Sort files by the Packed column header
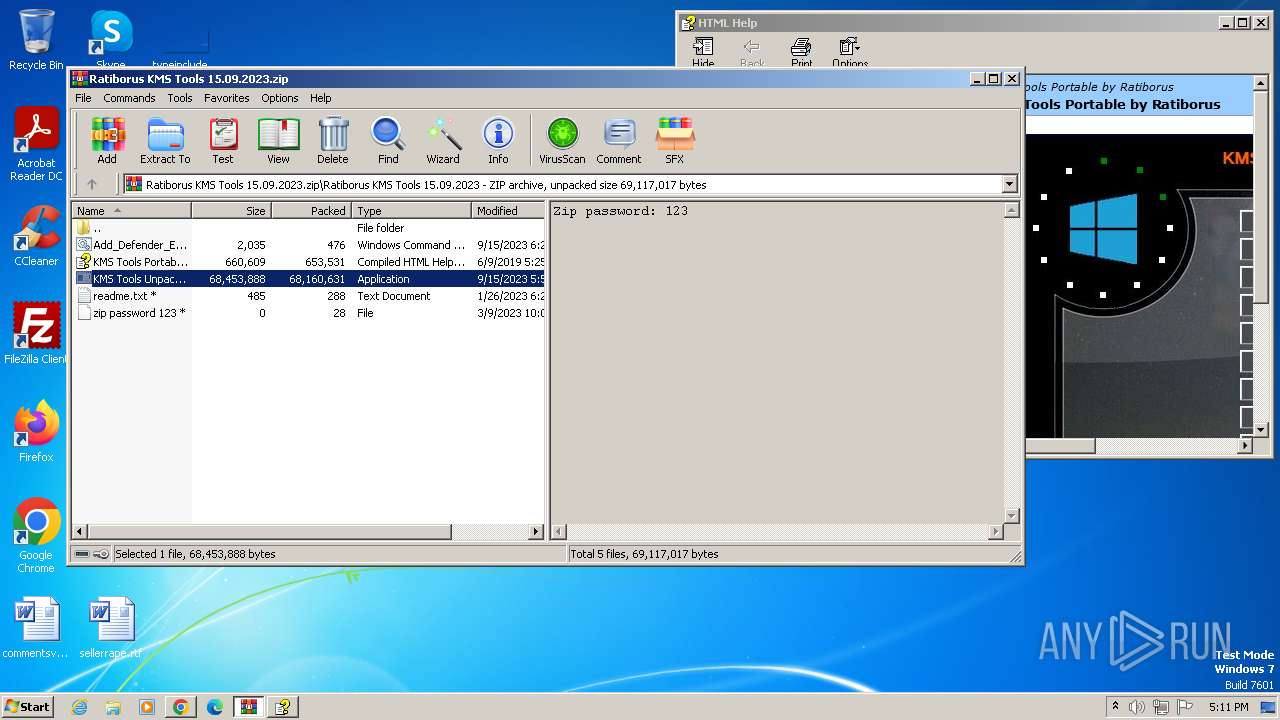Screen dimensions: 1280x720 [311, 211]
